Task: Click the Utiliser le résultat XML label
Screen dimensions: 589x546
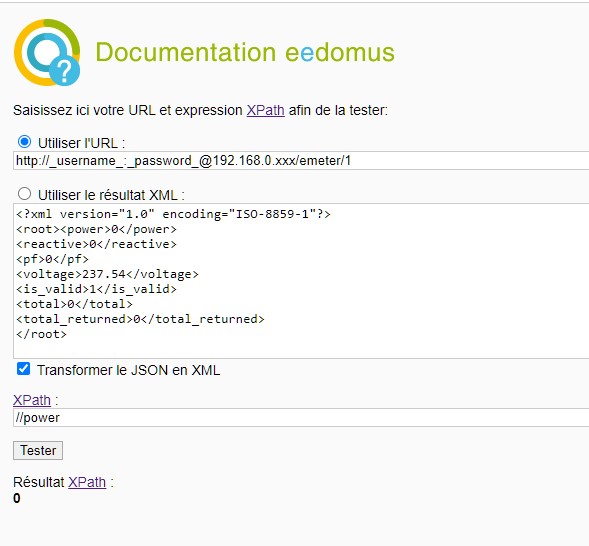Action: pyautogui.click(x=111, y=195)
